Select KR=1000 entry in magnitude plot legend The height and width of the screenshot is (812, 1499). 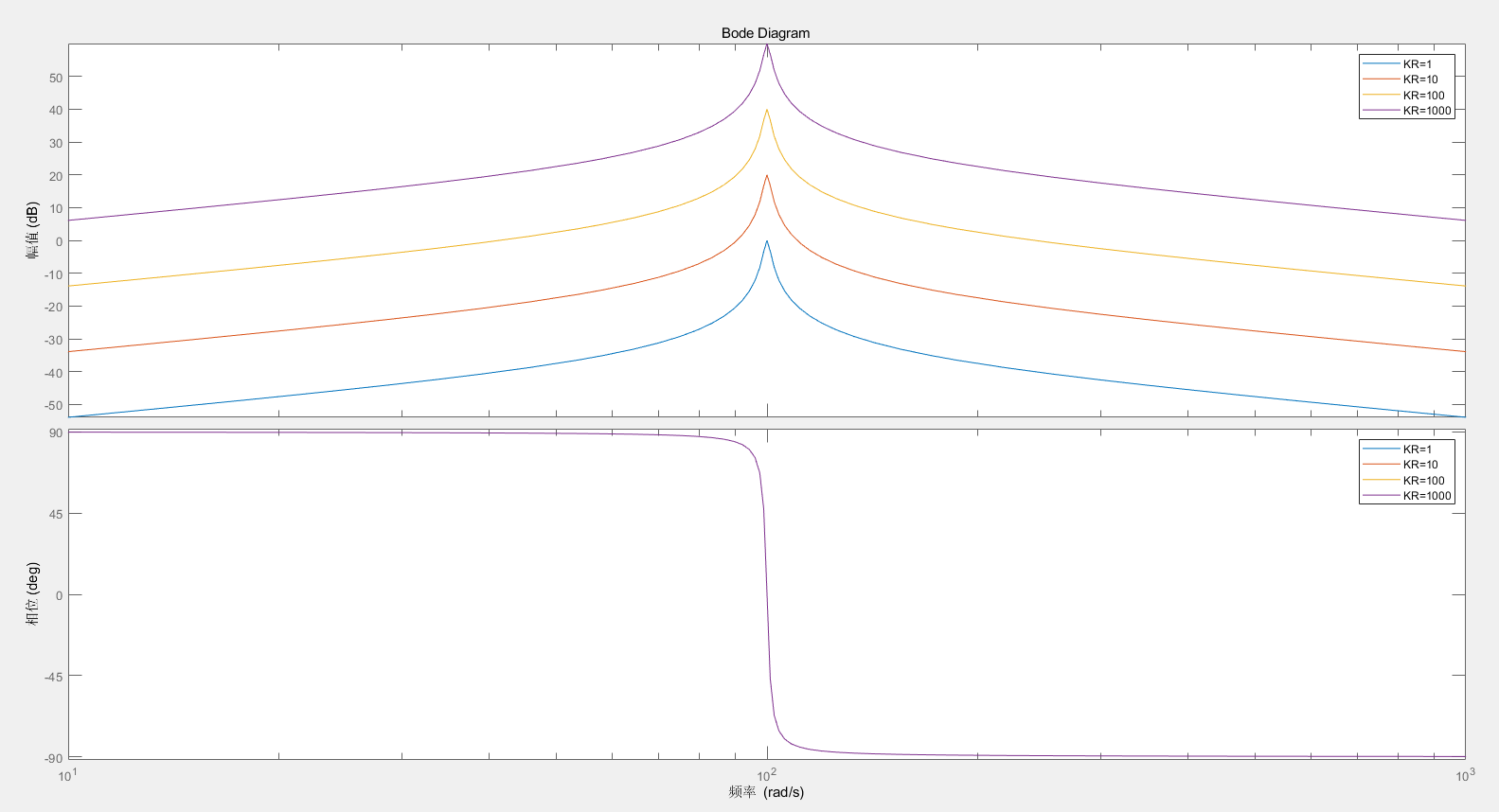1426,111
